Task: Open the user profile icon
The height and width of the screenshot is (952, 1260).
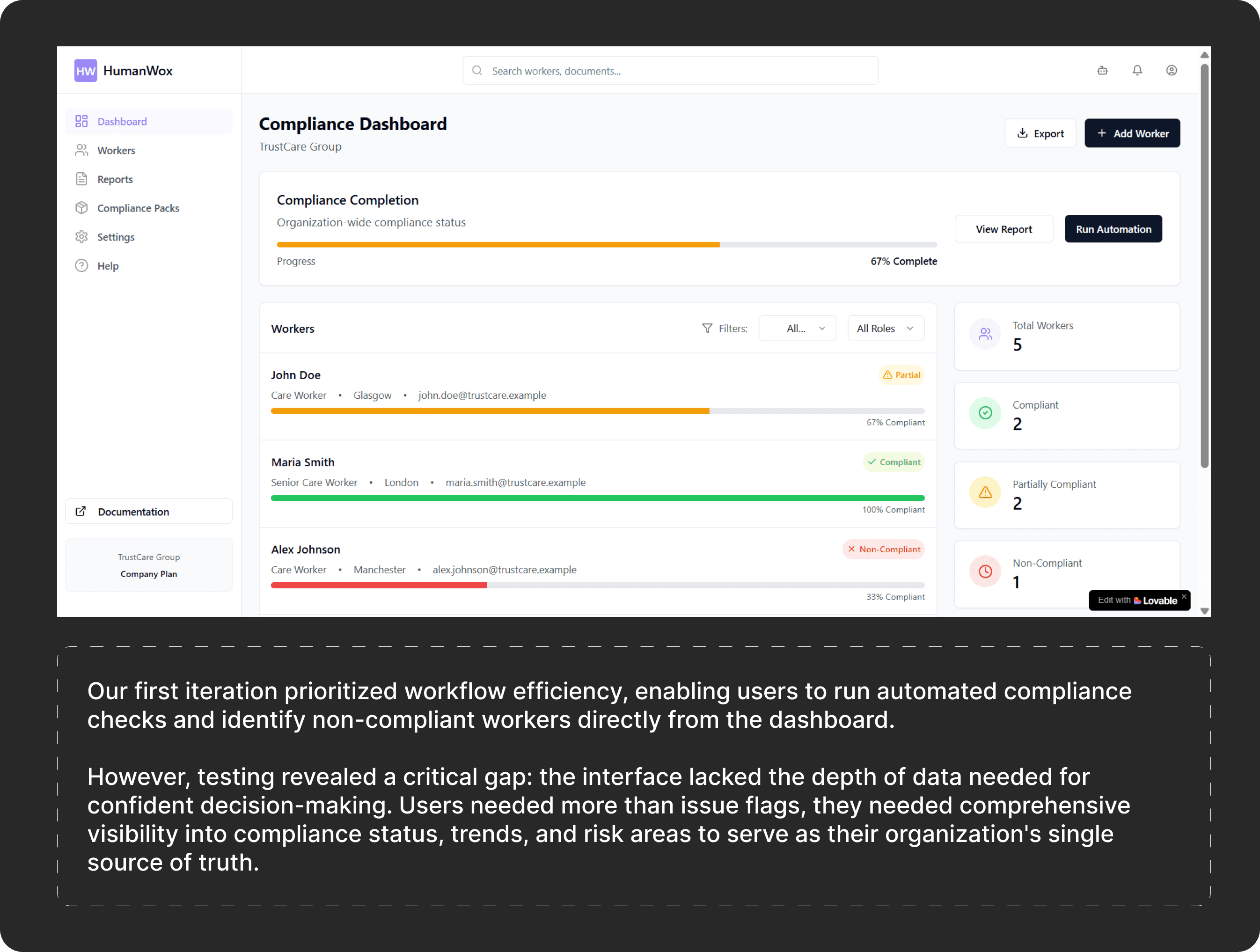Action: pos(1171,71)
